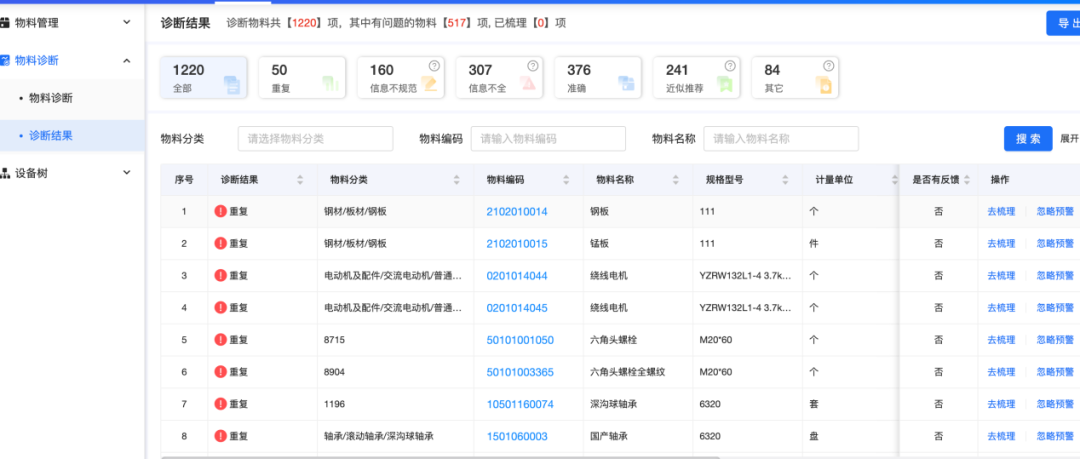Click the blue icon on 准确 card
Screen dimensions: 1080x459
point(627,85)
